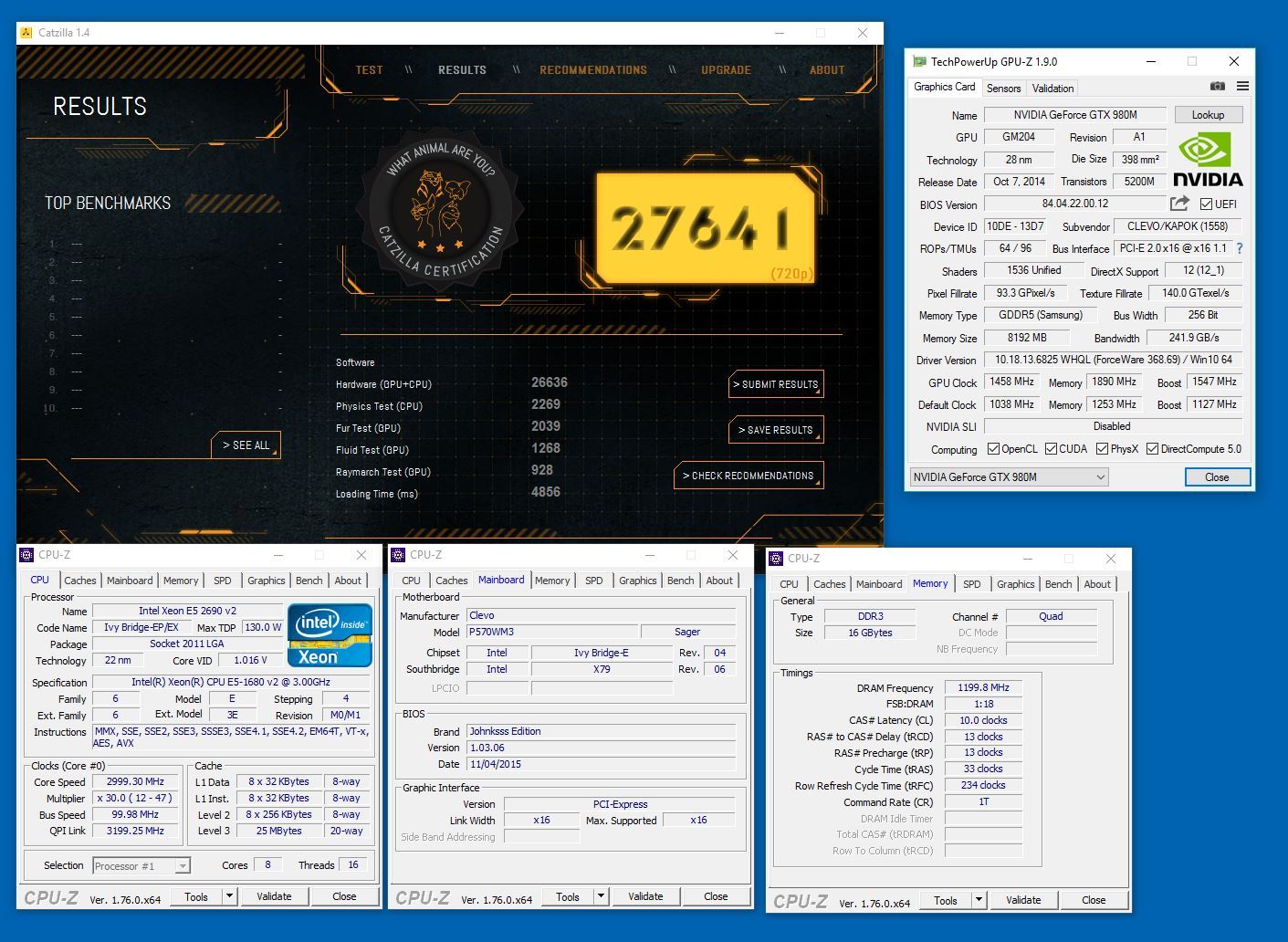Click the GPU name field NVIDIA GeForce GTX 980M

pyautogui.click(x=1074, y=115)
